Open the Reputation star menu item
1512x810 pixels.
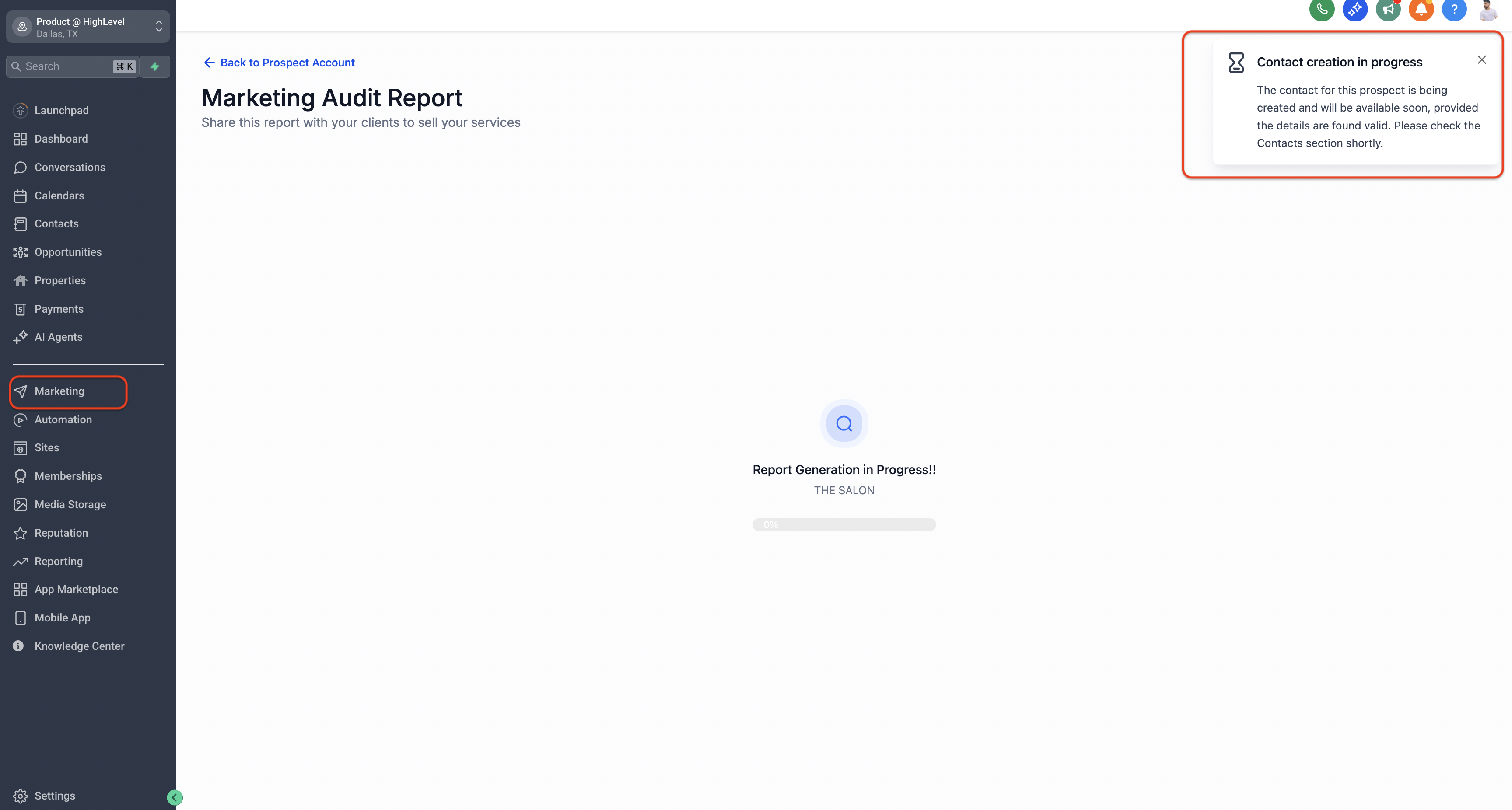pos(61,533)
